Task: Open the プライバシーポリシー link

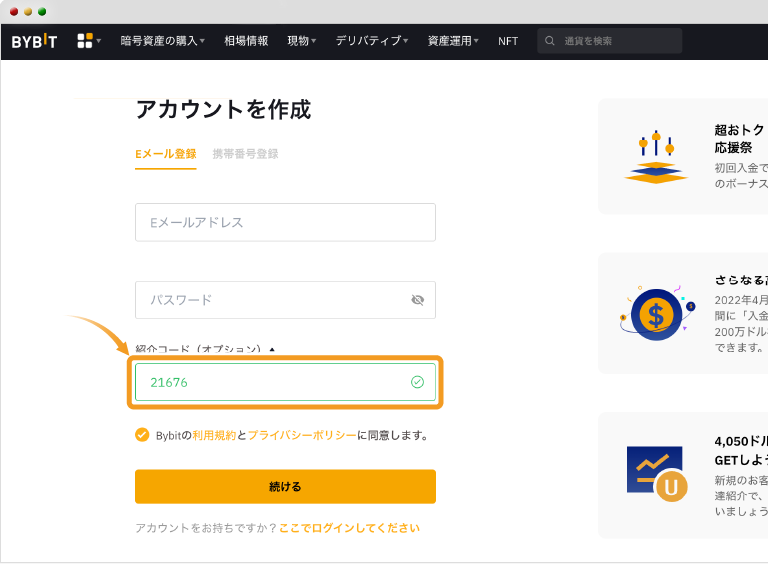Action: (x=302, y=435)
